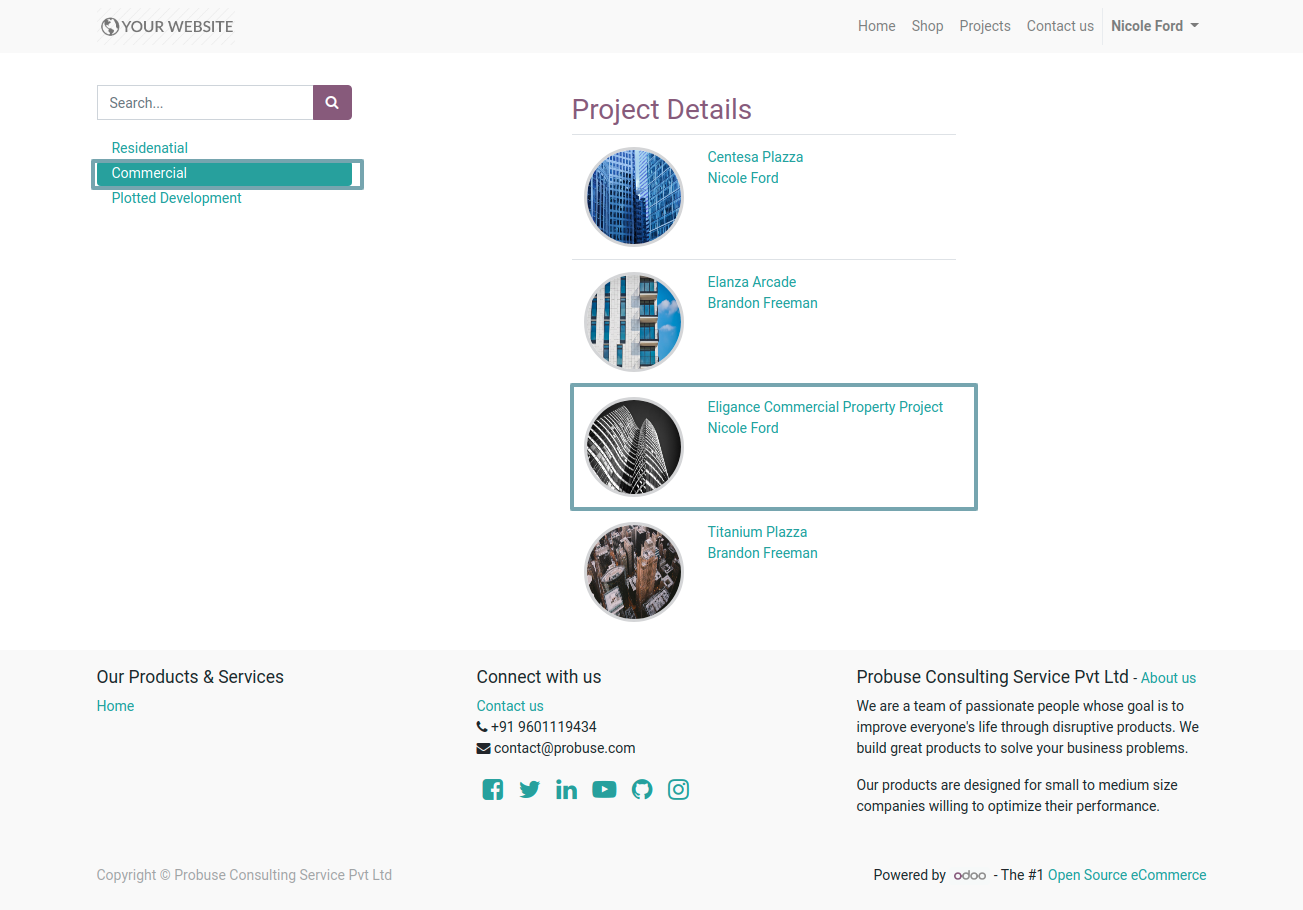The width and height of the screenshot is (1303, 910).
Task: Open the Projects menu item
Action: pyautogui.click(x=985, y=26)
